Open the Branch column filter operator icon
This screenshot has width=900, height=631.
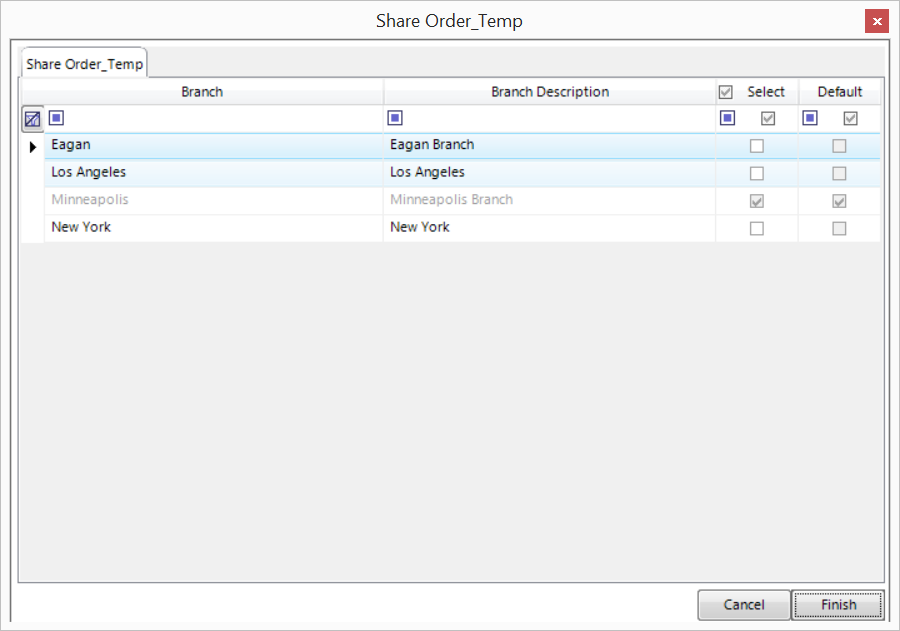coord(56,118)
